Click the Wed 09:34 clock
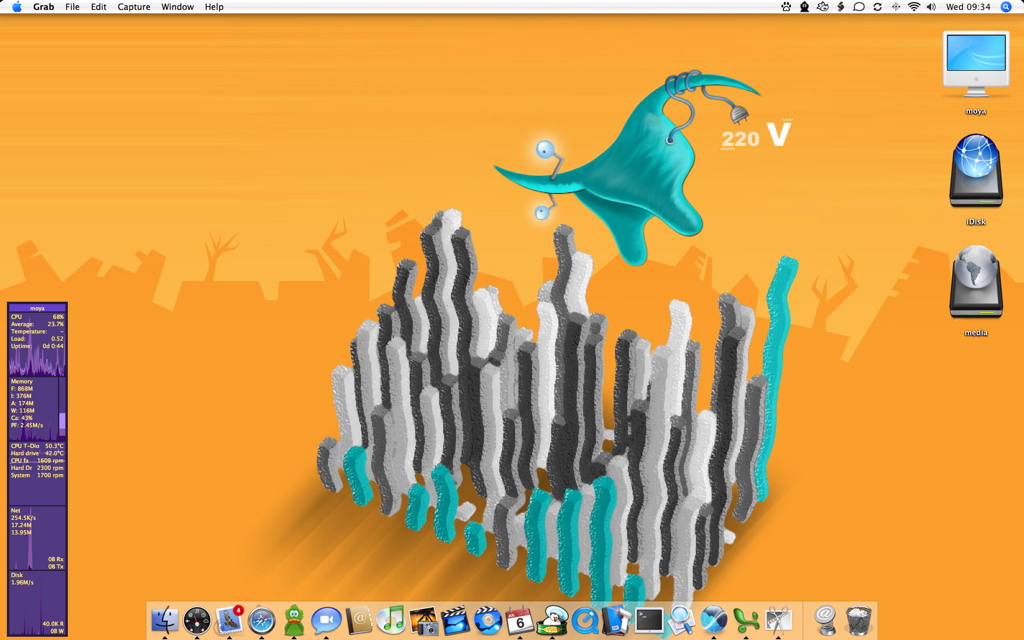The width and height of the screenshot is (1024, 640). click(x=968, y=7)
